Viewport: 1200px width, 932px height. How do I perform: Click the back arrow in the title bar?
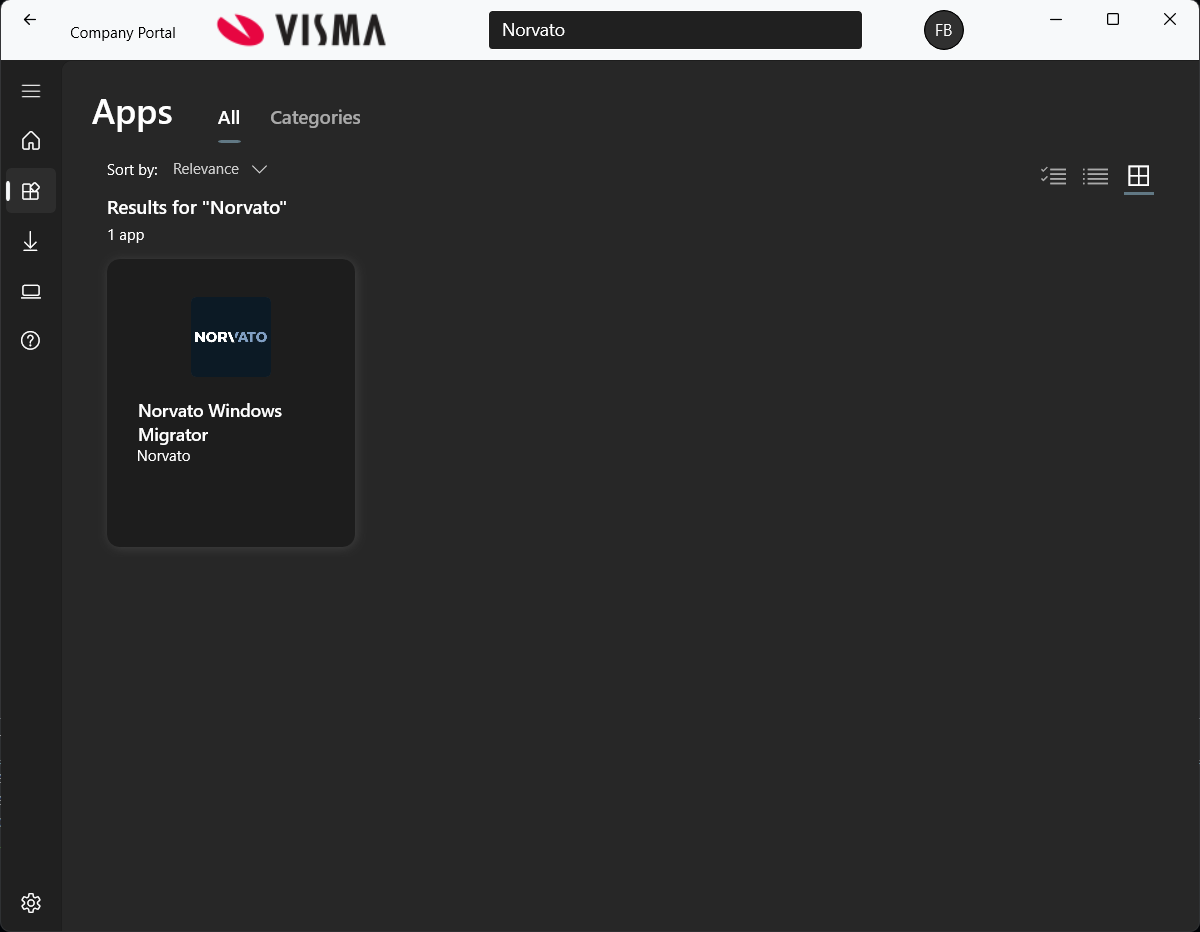tap(29, 19)
